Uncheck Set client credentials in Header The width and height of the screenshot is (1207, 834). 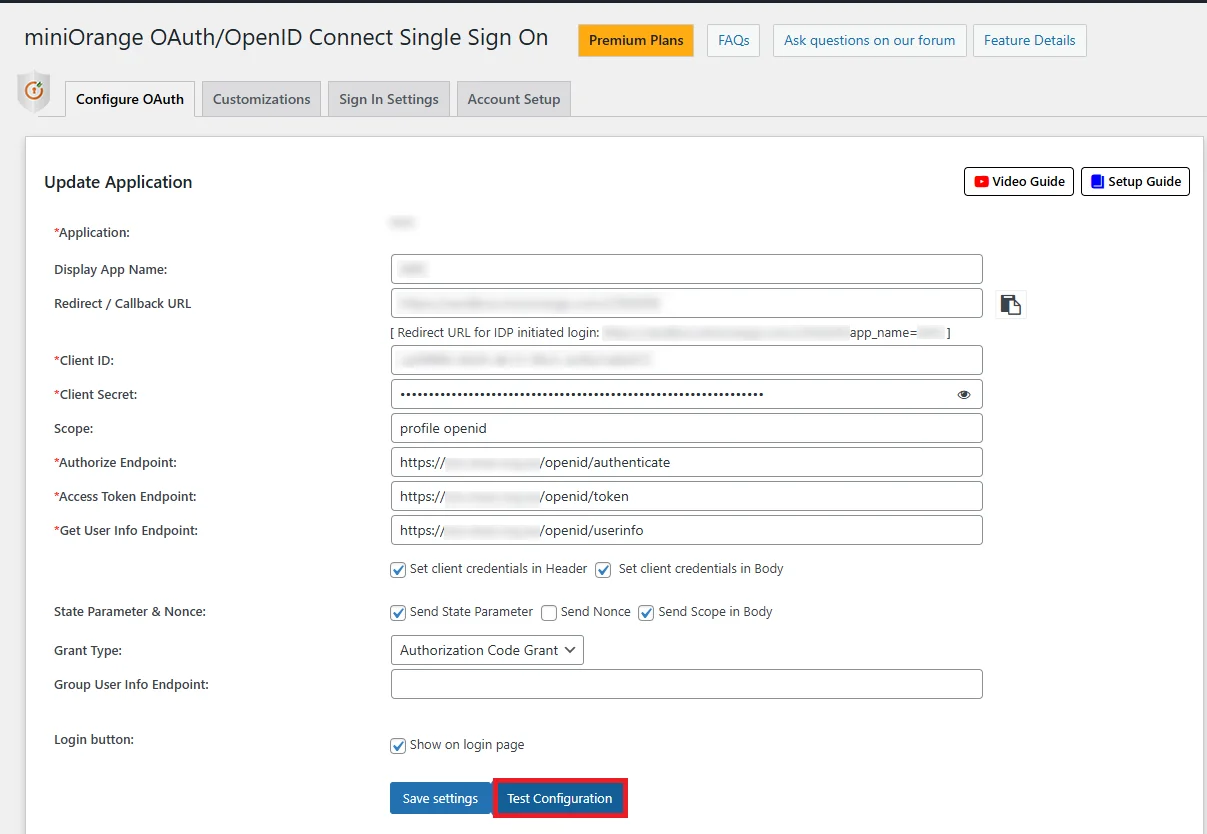pos(398,568)
